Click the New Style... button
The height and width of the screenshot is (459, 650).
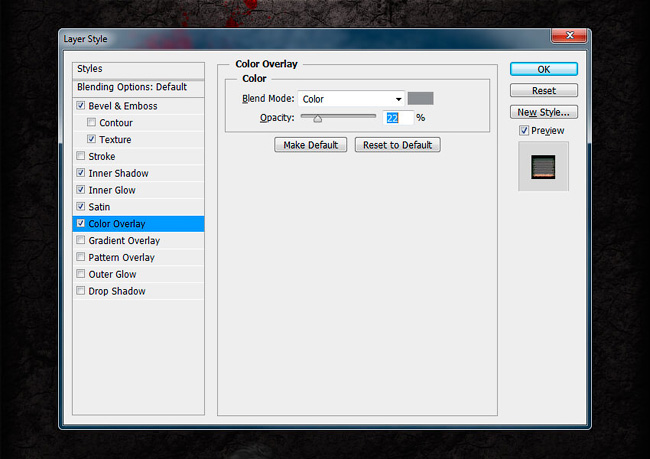544,112
